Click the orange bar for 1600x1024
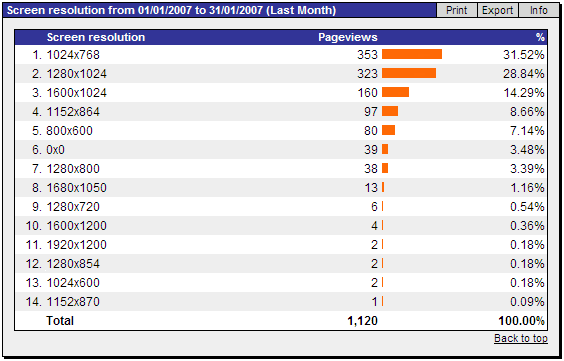564x361 pixels. coord(395,92)
